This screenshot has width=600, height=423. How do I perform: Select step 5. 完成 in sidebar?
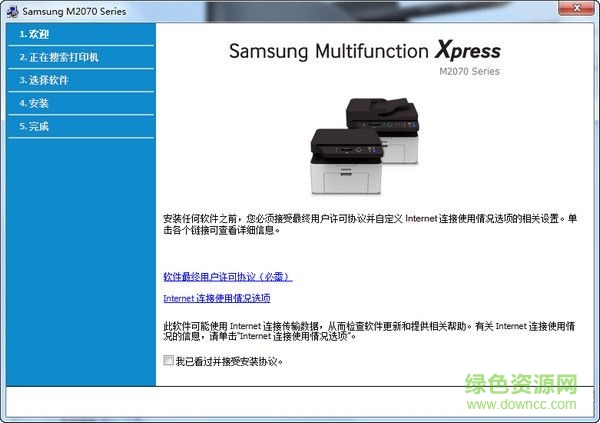point(81,126)
